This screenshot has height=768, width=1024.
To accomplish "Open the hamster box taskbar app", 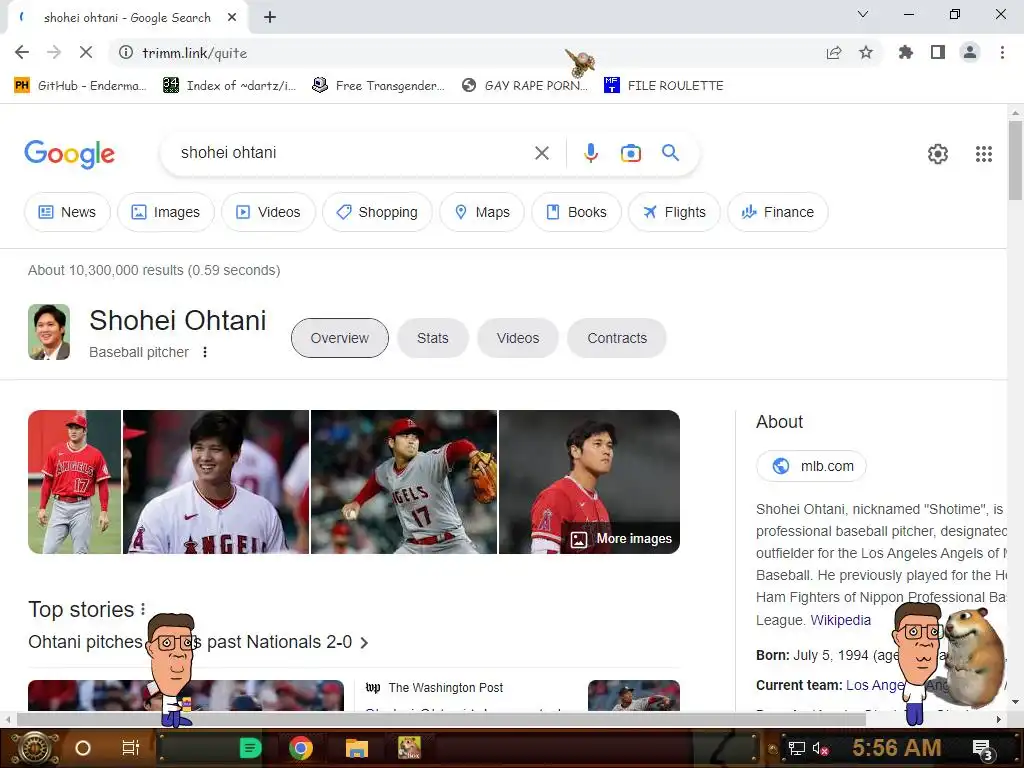I will 409,748.
